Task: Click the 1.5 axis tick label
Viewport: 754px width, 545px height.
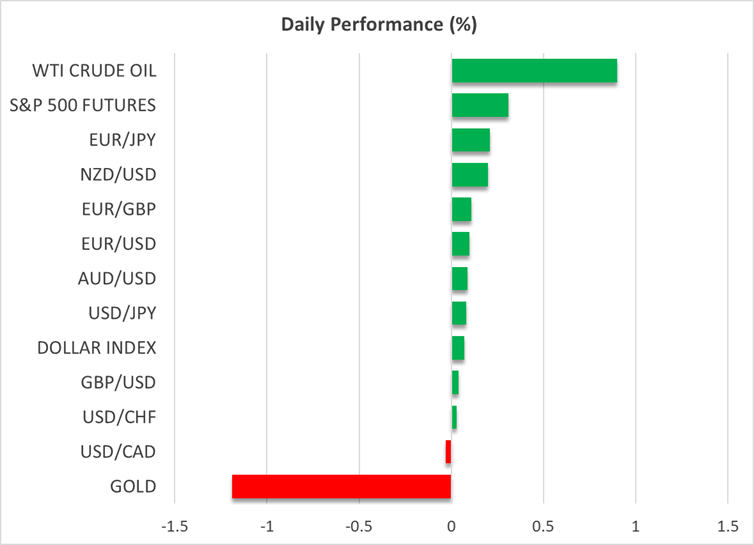Action: click(727, 526)
